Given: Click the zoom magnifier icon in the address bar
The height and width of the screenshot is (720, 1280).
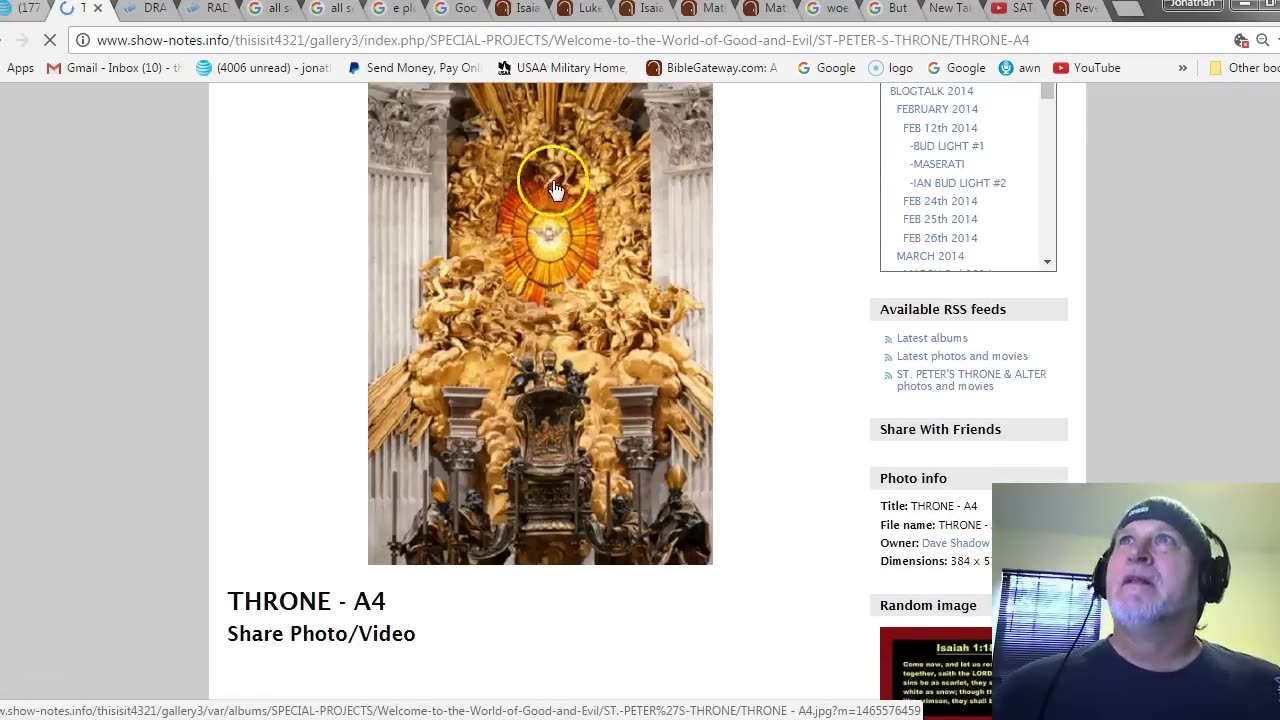Looking at the screenshot, I should pyautogui.click(x=1262, y=40).
